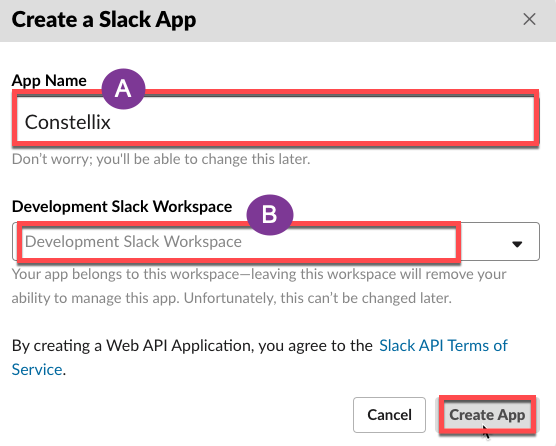Focus the App Name input field
This screenshot has height=446, width=556.
click(x=276, y=118)
